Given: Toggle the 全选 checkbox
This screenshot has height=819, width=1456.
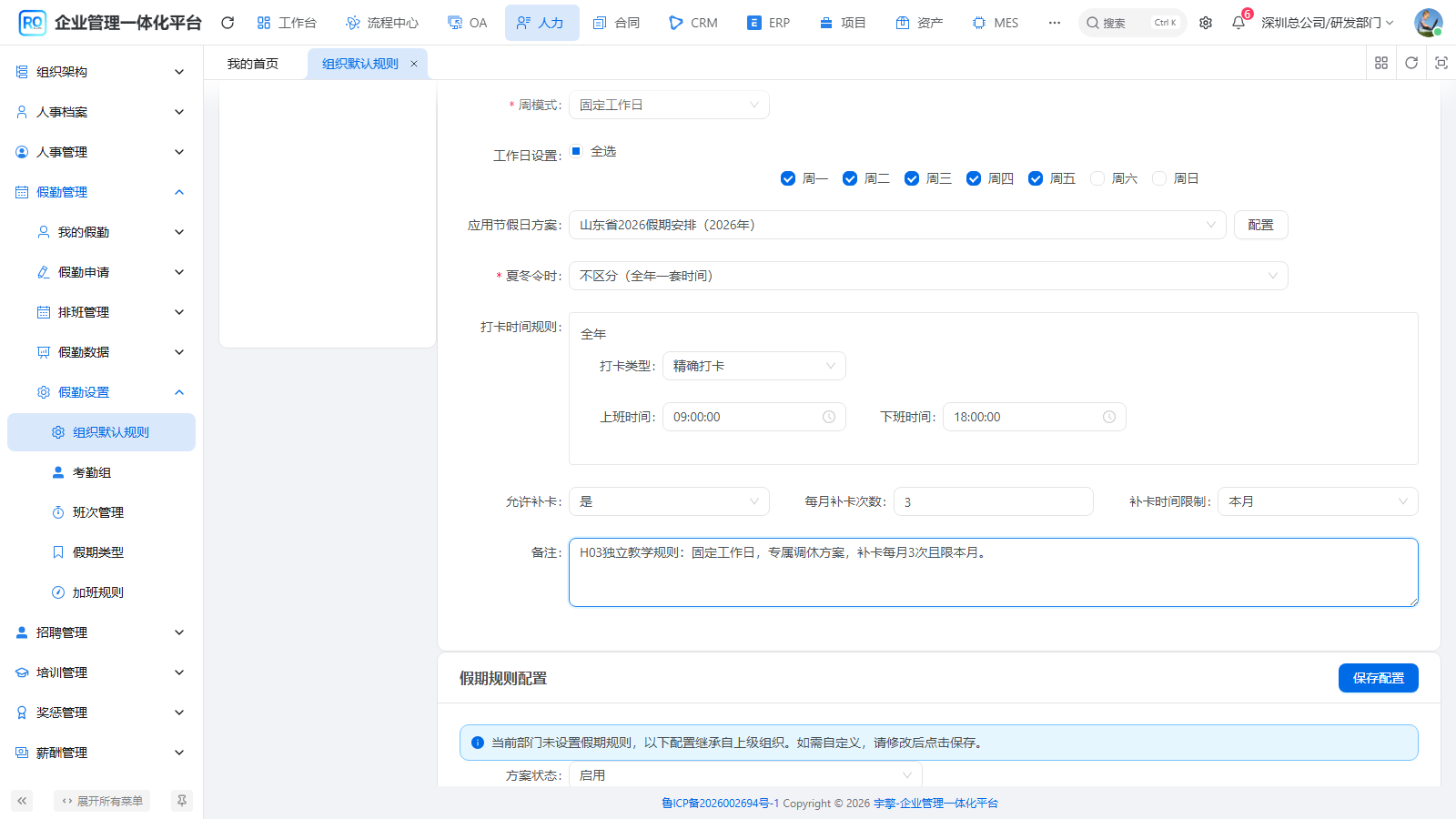Looking at the screenshot, I should [x=576, y=151].
